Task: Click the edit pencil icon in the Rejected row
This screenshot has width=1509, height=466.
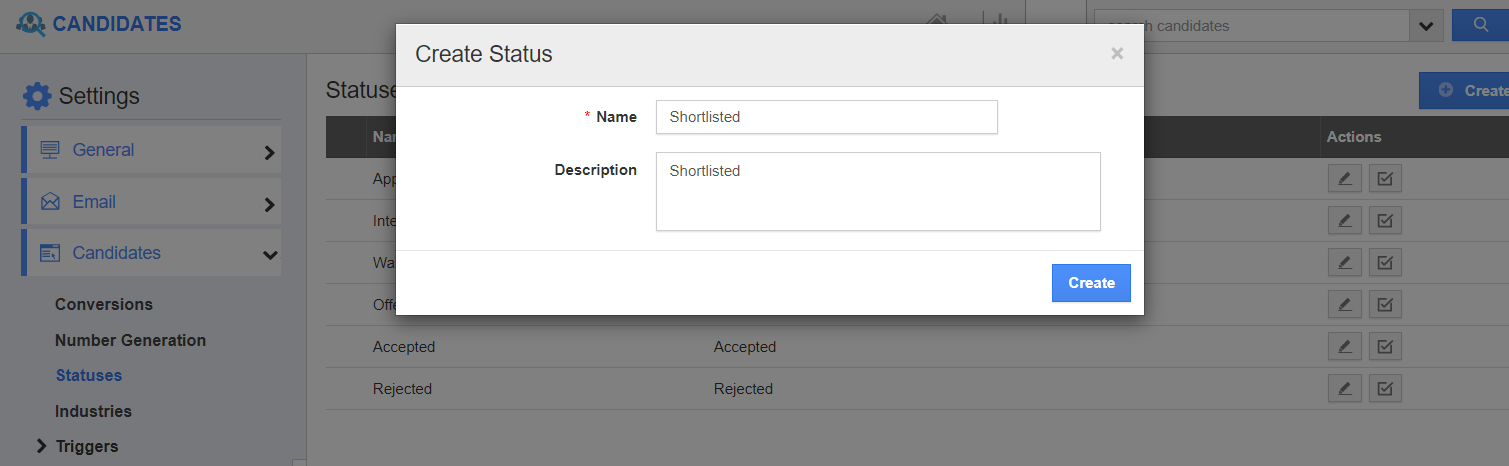Action: (1344, 388)
